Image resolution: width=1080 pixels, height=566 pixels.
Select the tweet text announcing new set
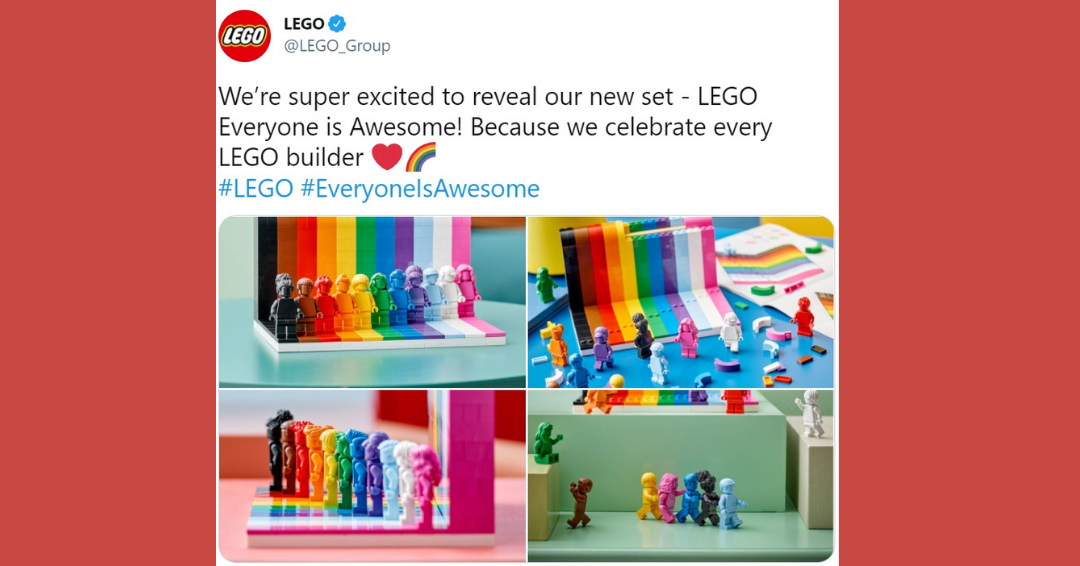[x=495, y=127]
